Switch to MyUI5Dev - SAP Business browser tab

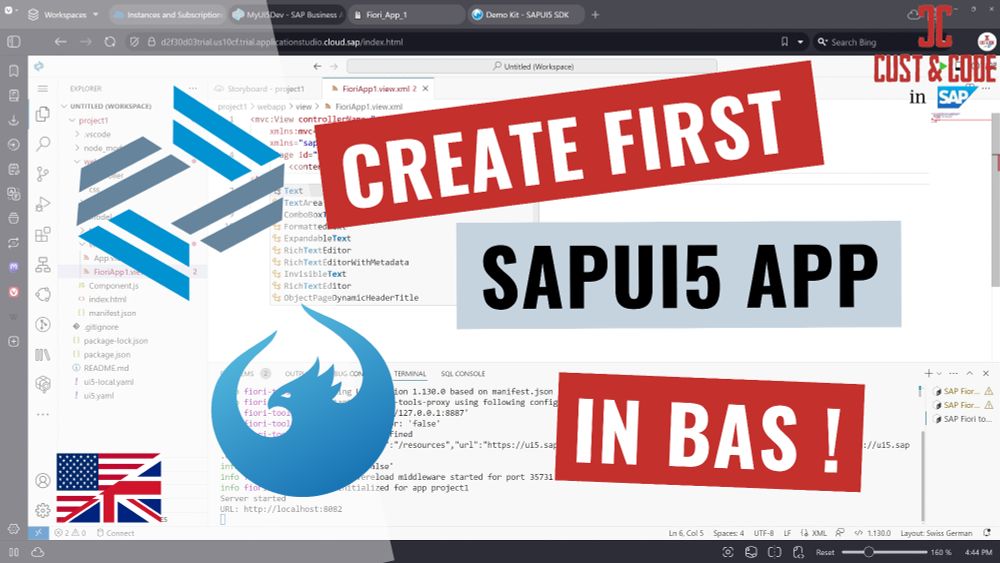coord(288,14)
